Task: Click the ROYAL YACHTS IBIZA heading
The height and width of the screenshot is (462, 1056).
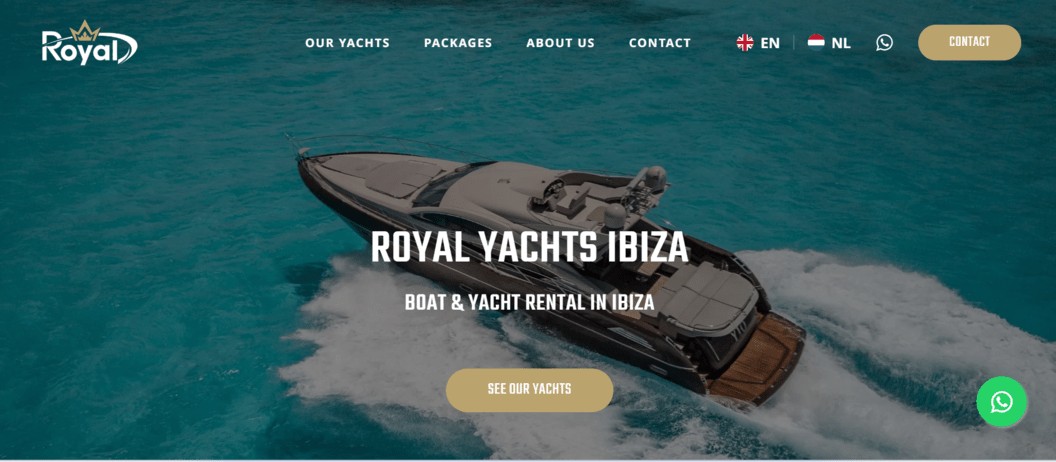Action: click(529, 248)
